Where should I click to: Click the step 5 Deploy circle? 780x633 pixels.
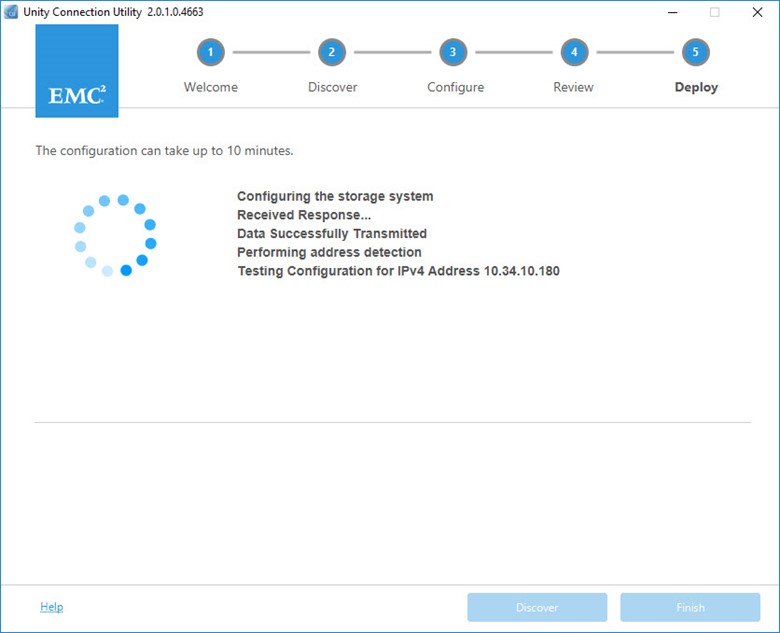[695, 52]
